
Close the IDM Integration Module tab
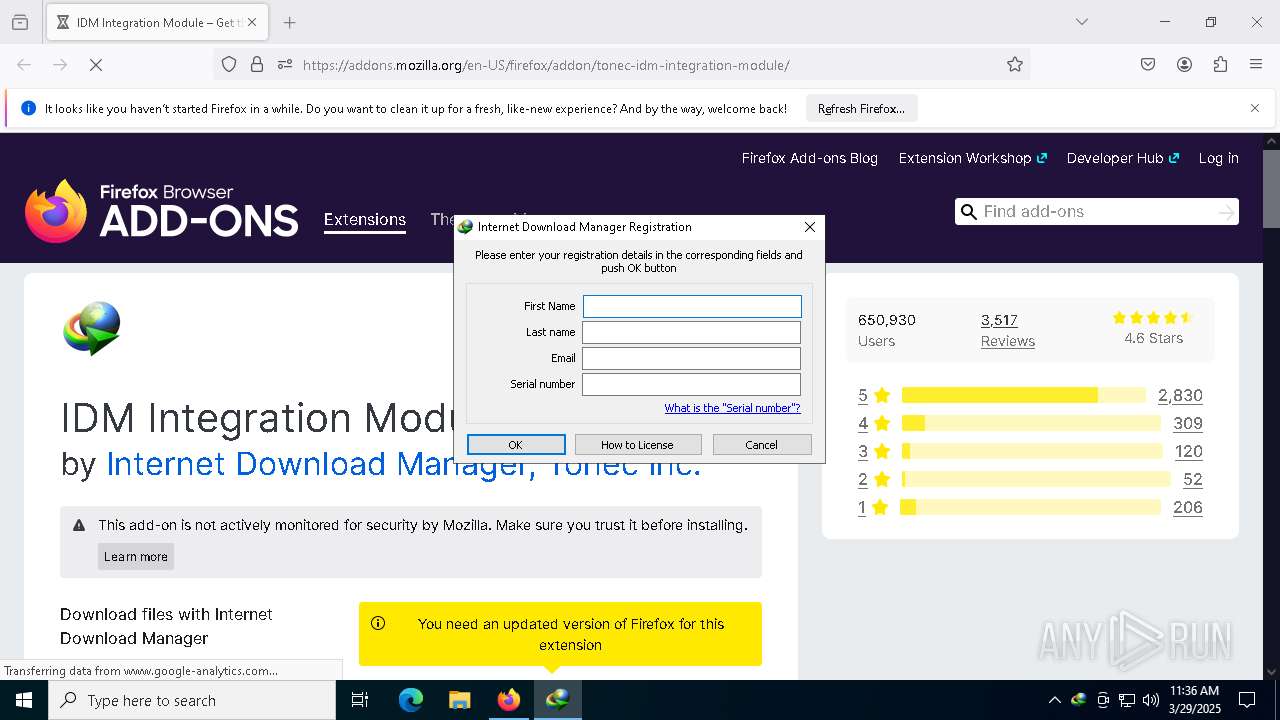tap(252, 22)
